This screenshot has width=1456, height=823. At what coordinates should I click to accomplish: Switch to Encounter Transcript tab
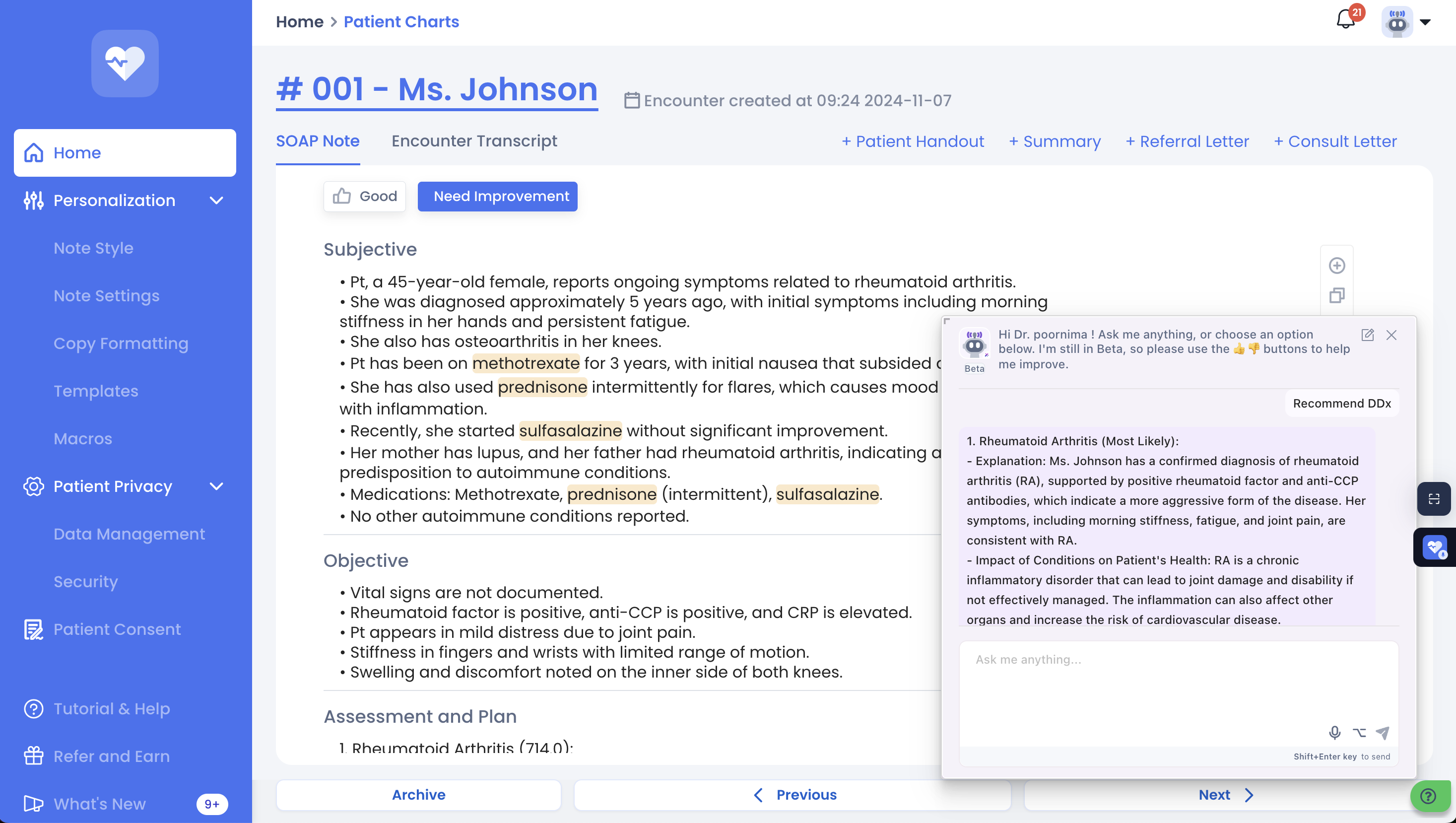coord(474,141)
